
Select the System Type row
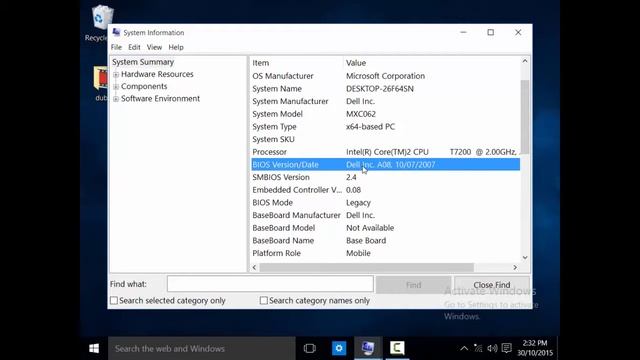pos(385,127)
